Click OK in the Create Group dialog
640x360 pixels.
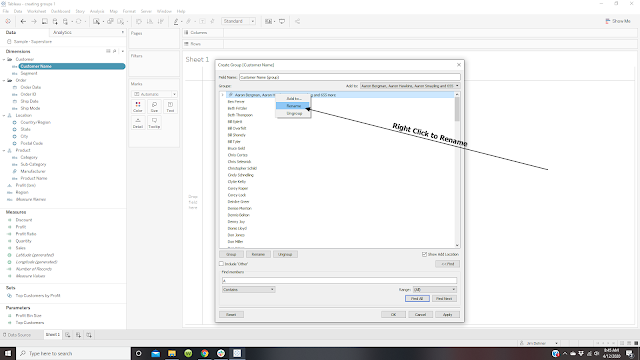(393, 315)
